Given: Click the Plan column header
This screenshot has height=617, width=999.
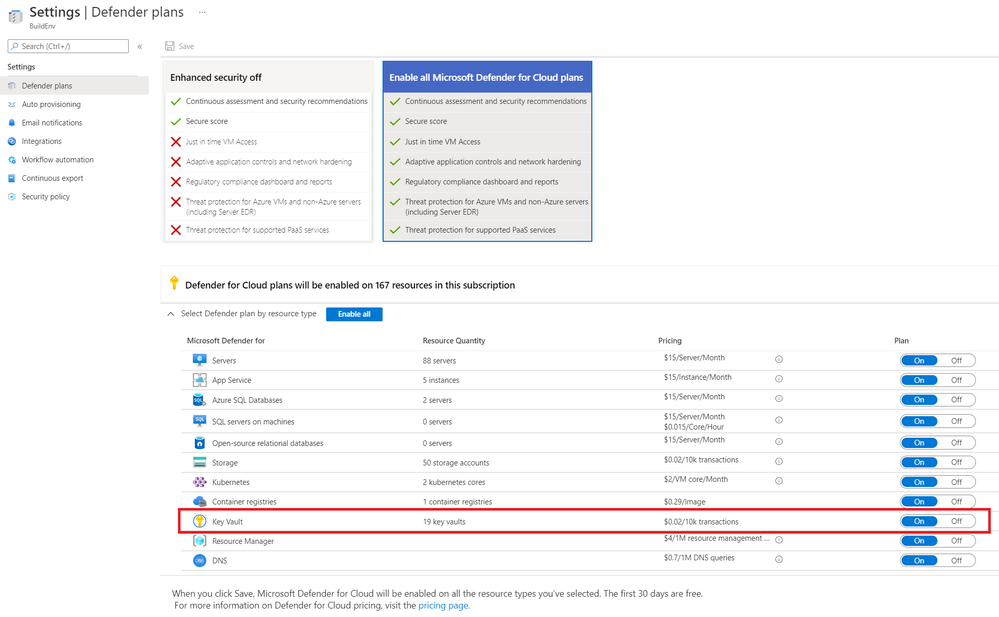Looking at the screenshot, I should 901,340.
